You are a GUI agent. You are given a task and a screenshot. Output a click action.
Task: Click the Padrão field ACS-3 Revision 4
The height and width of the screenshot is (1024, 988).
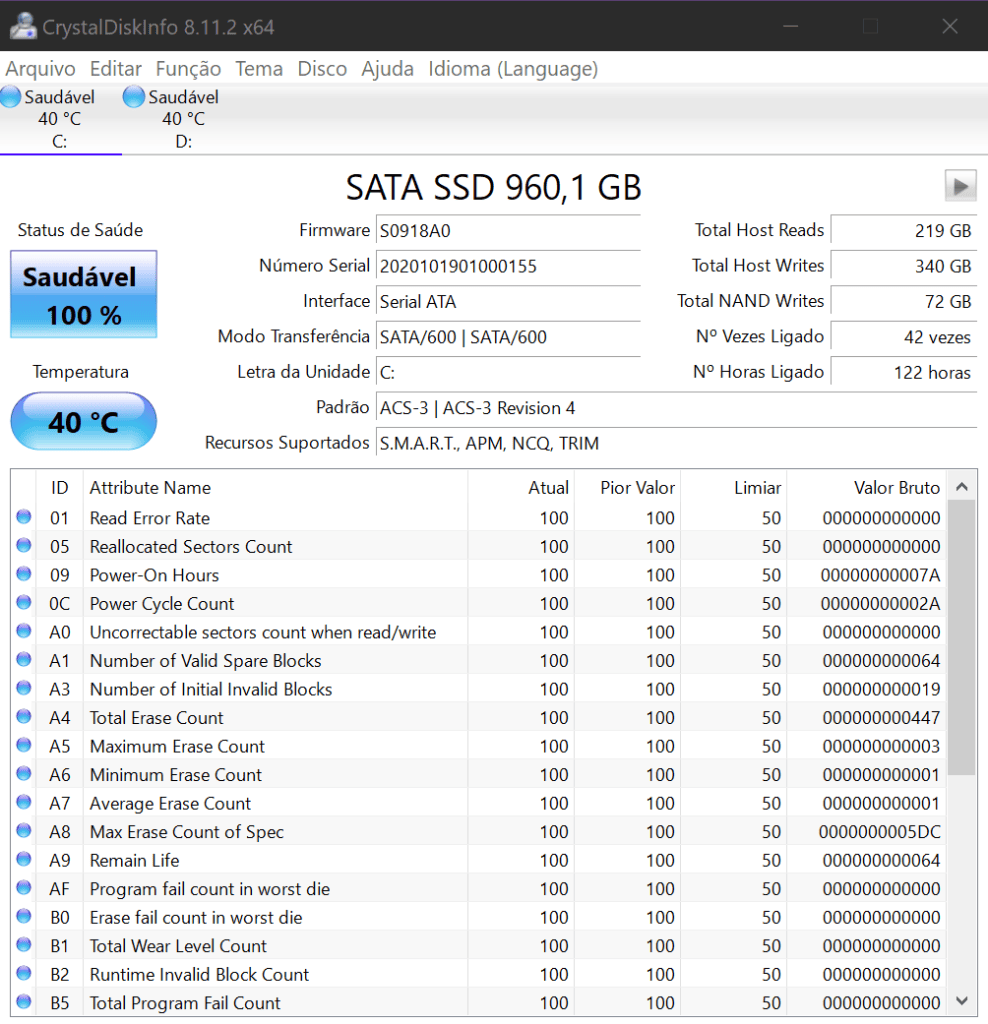(x=677, y=408)
